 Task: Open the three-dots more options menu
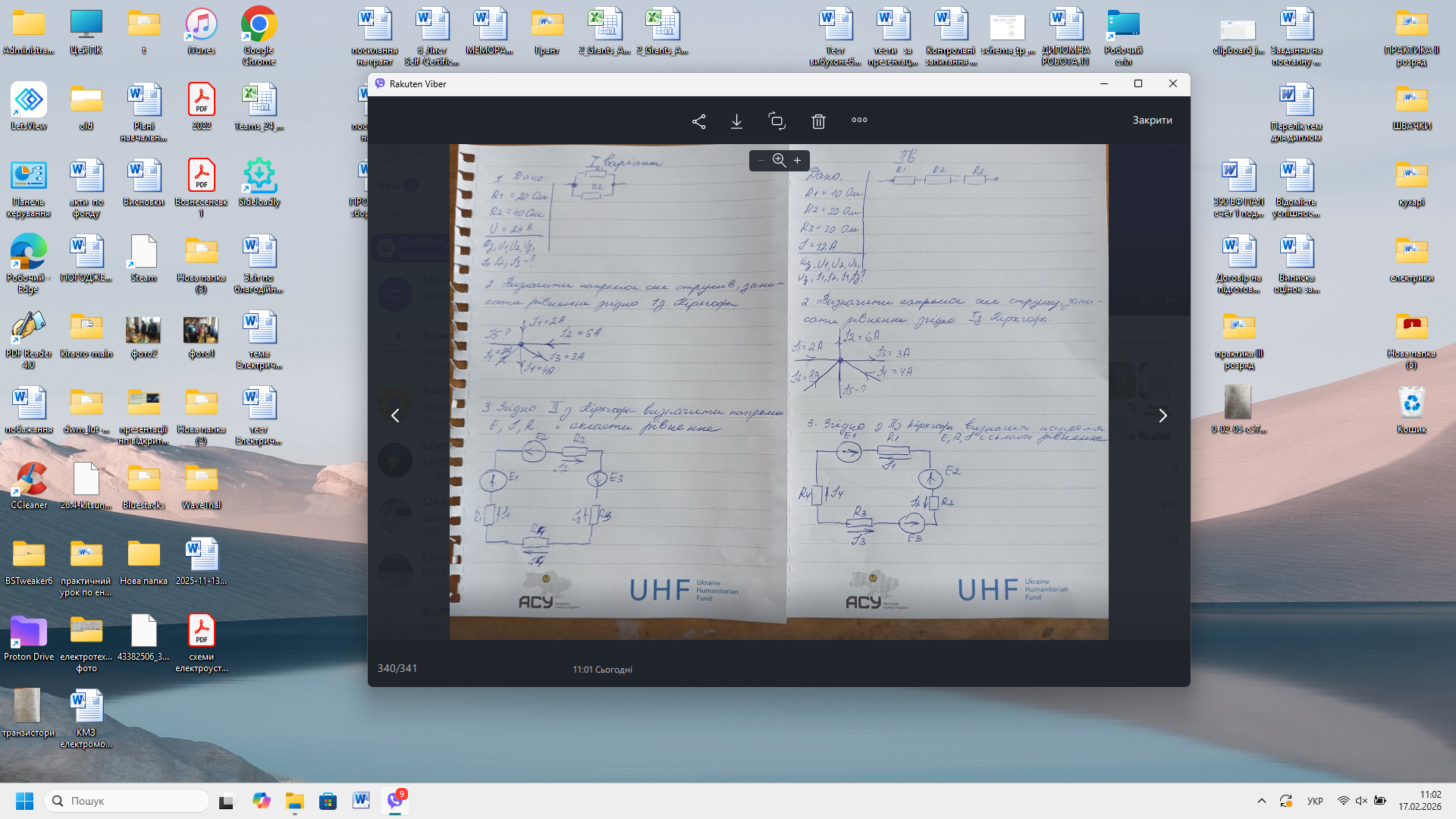click(x=859, y=120)
